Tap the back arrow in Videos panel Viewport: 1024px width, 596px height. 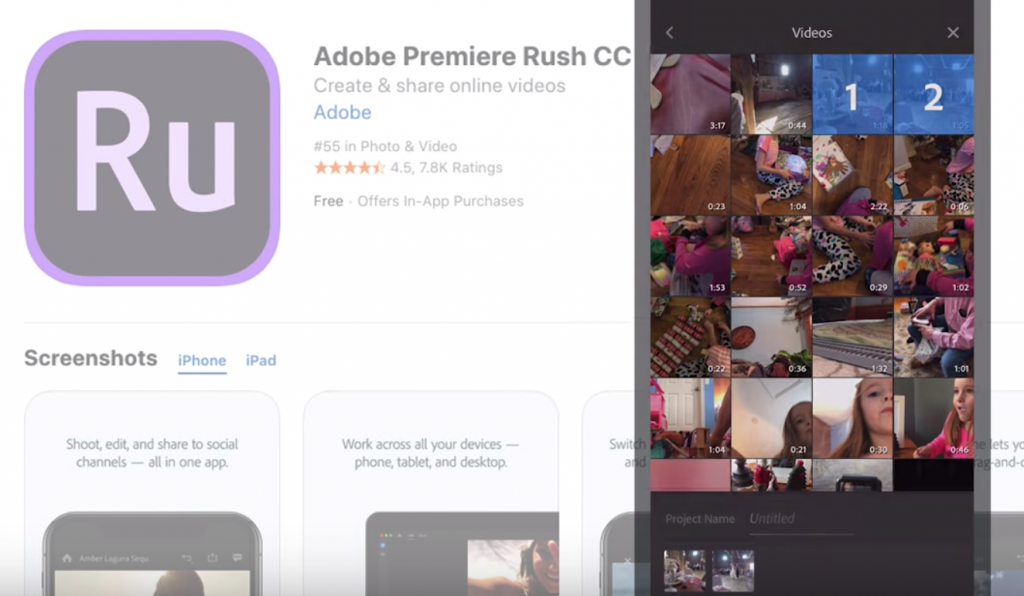pyautogui.click(x=669, y=33)
